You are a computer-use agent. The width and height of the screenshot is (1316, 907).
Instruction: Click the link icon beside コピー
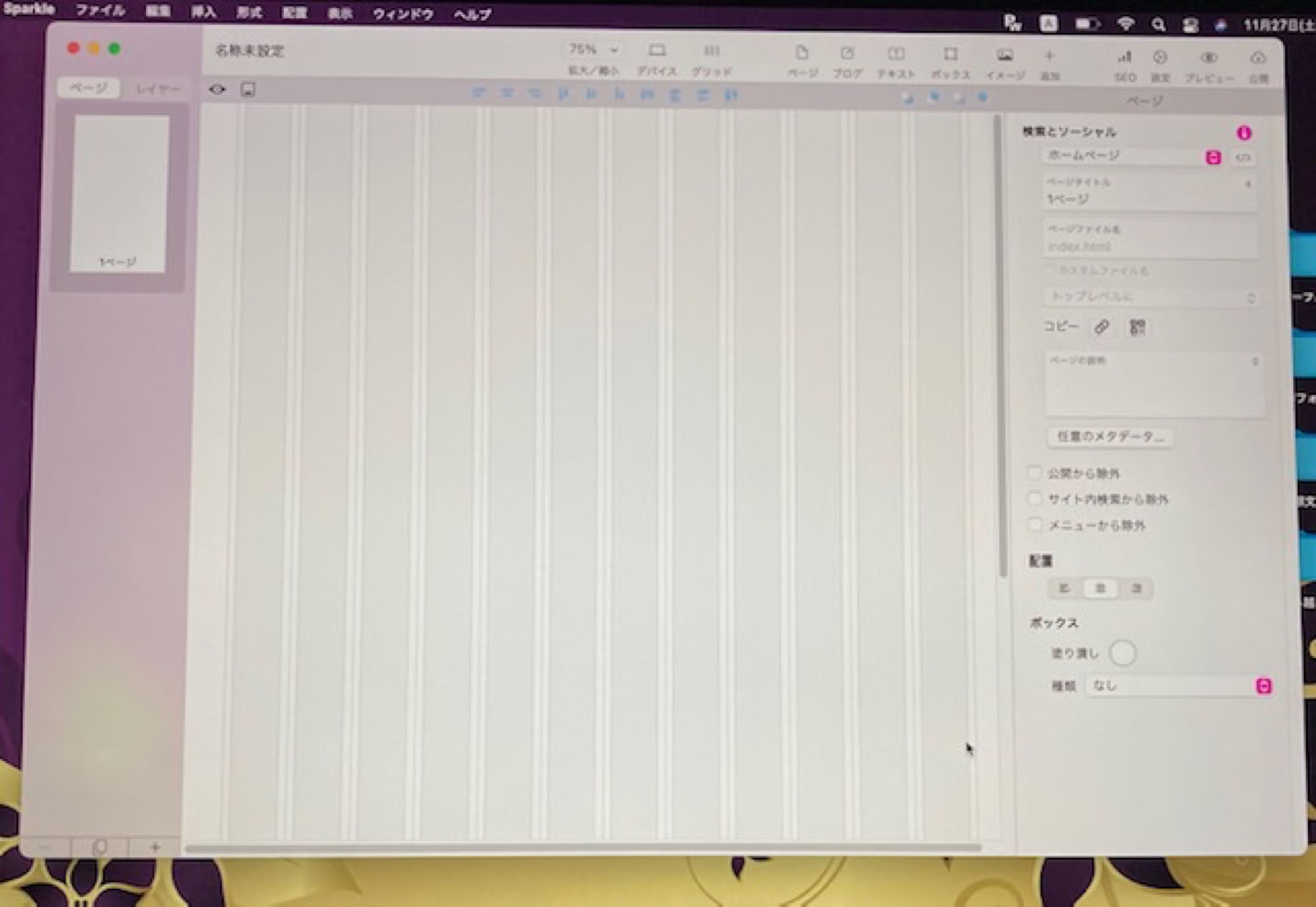coord(1102,327)
